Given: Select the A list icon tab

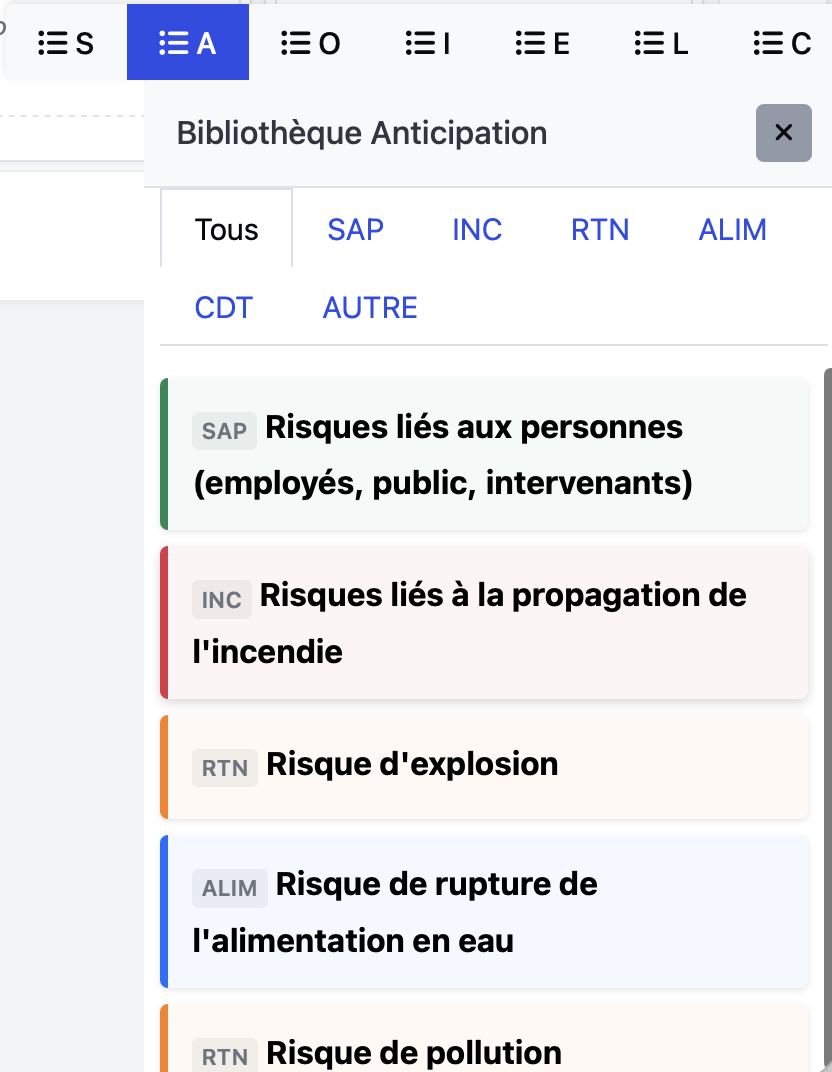Looking at the screenshot, I should [188, 43].
